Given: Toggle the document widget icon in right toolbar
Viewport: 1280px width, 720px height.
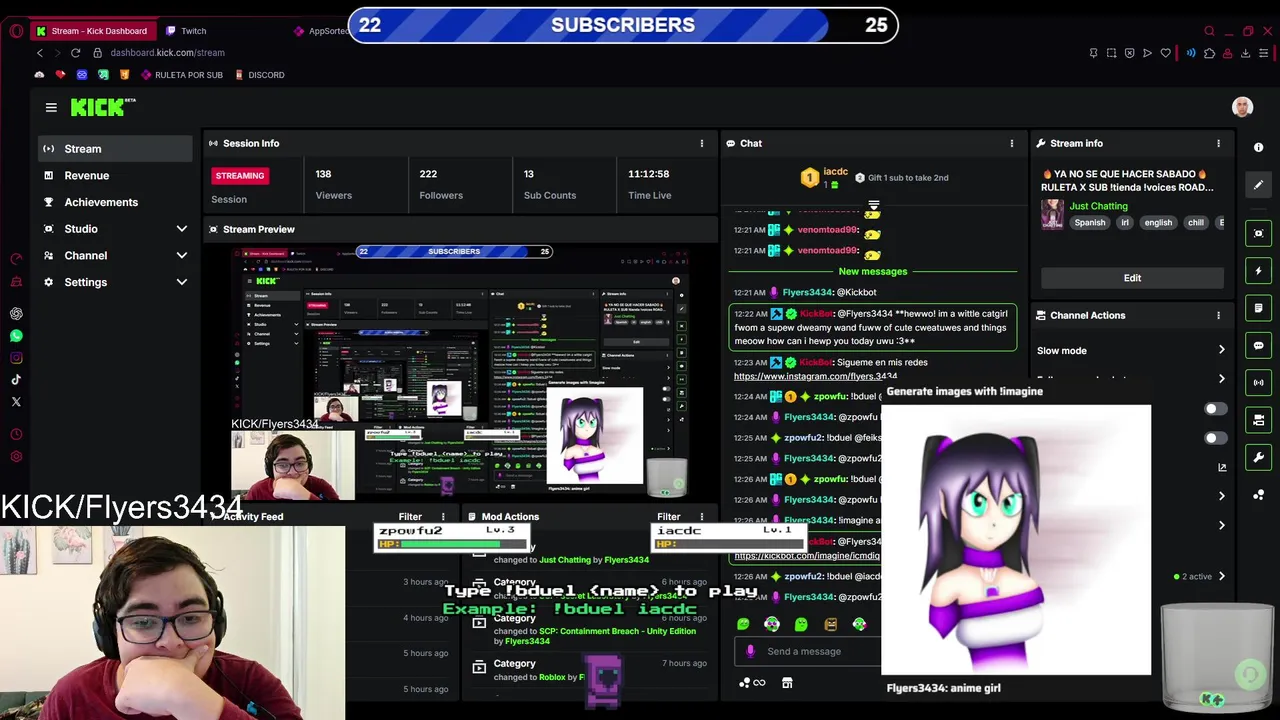Looking at the screenshot, I should pyautogui.click(x=1259, y=308).
